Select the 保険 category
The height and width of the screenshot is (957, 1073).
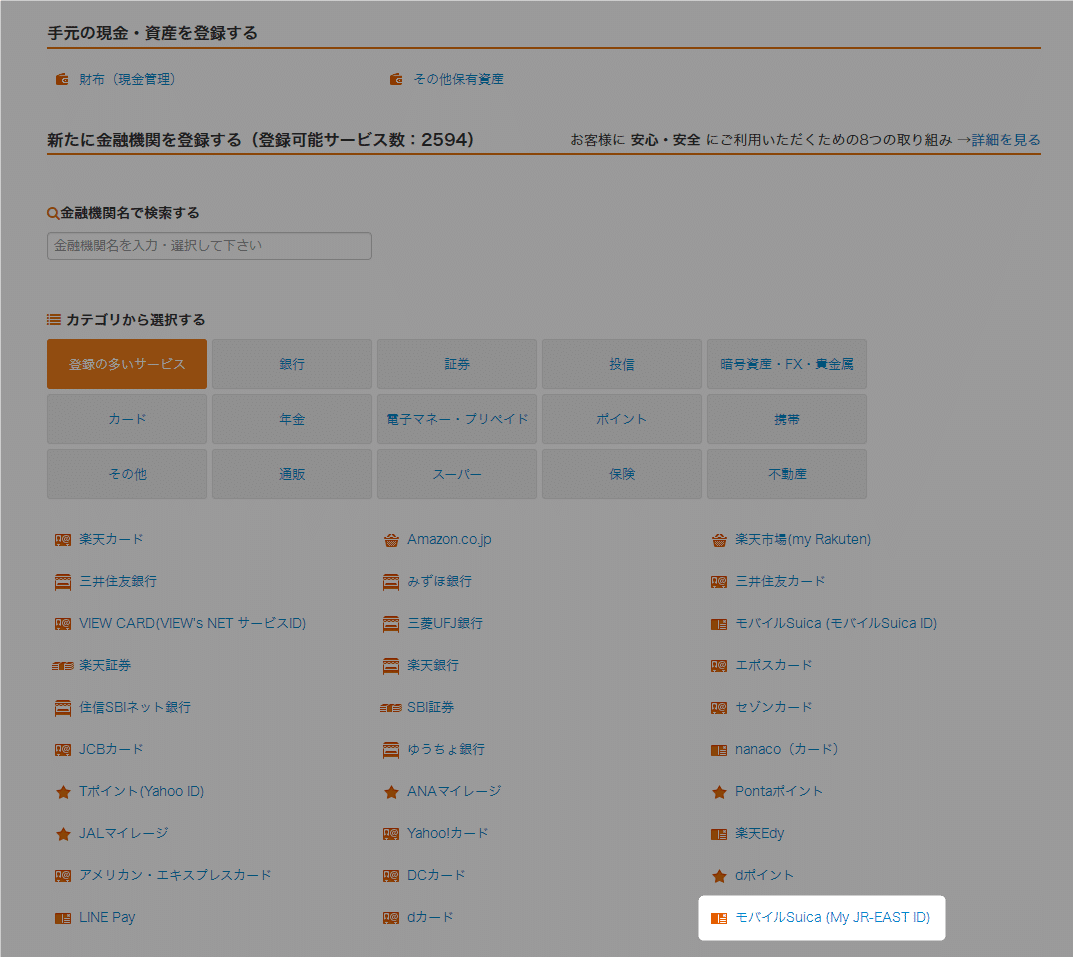[x=621, y=474]
